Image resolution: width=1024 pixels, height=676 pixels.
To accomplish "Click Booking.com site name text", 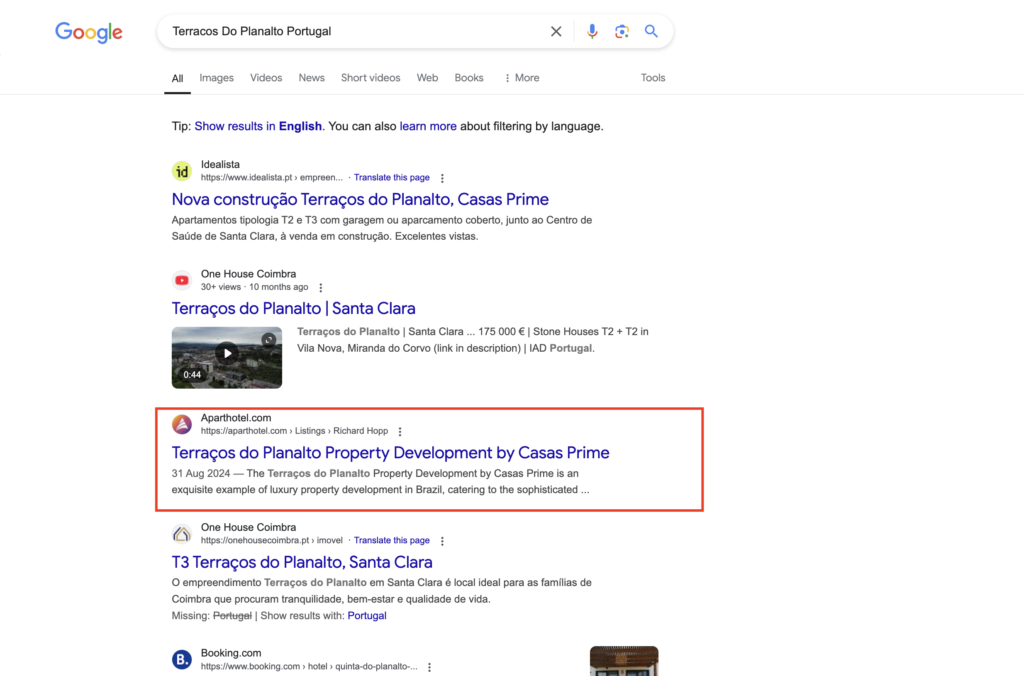I will point(231,653).
